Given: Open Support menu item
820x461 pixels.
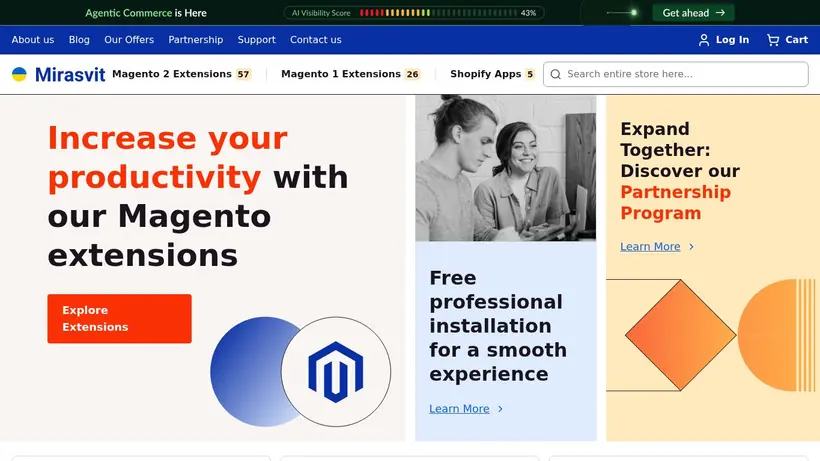Looking at the screenshot, I should 256,40.
